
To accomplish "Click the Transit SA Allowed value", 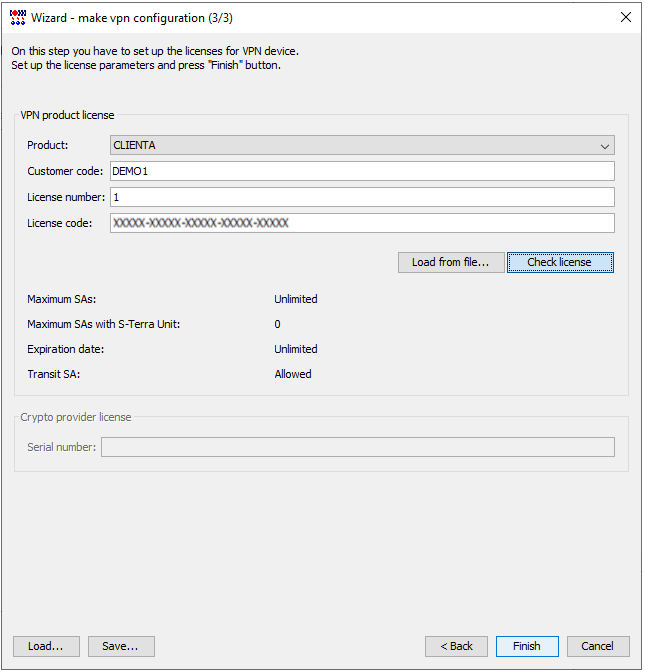I will pos(293,374).
